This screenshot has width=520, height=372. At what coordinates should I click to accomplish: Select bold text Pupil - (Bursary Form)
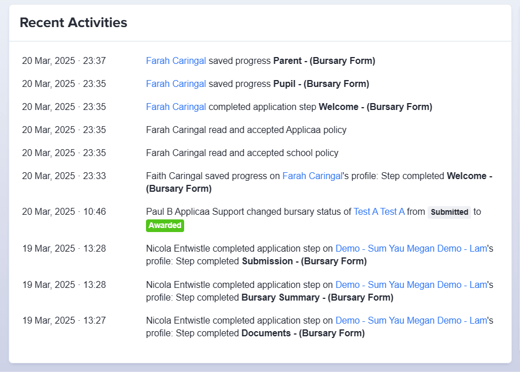321,84
